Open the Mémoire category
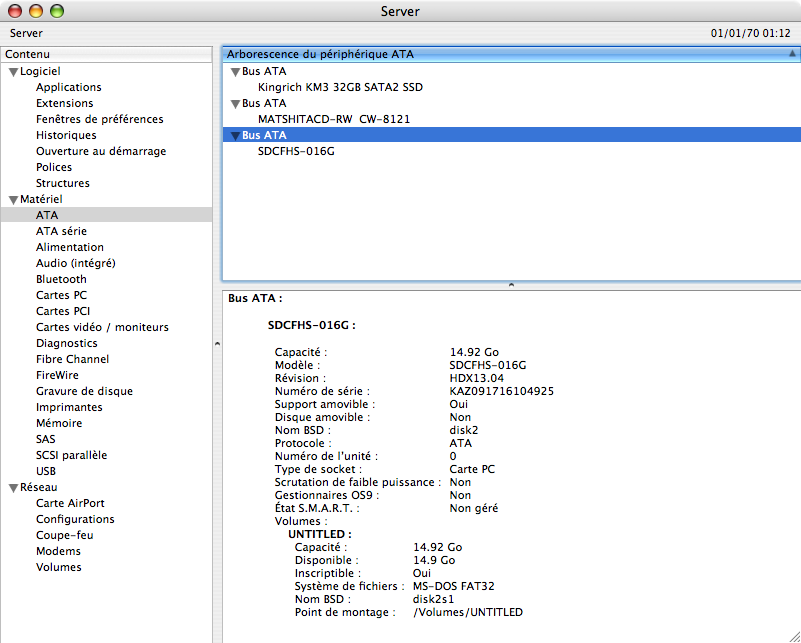 click(59, 423)
